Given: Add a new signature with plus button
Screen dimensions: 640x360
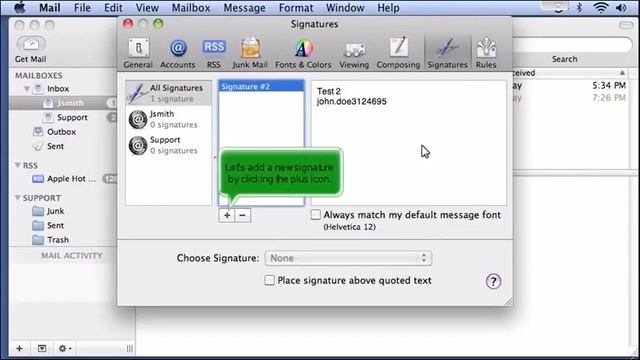Looking at the screenshot, I should (227, 215).
